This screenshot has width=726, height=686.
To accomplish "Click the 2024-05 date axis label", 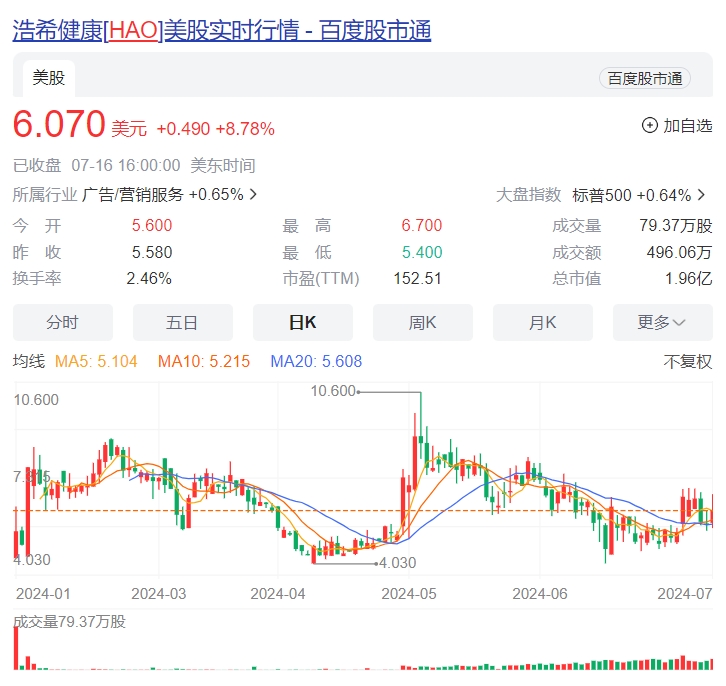I will click(409, 594).
